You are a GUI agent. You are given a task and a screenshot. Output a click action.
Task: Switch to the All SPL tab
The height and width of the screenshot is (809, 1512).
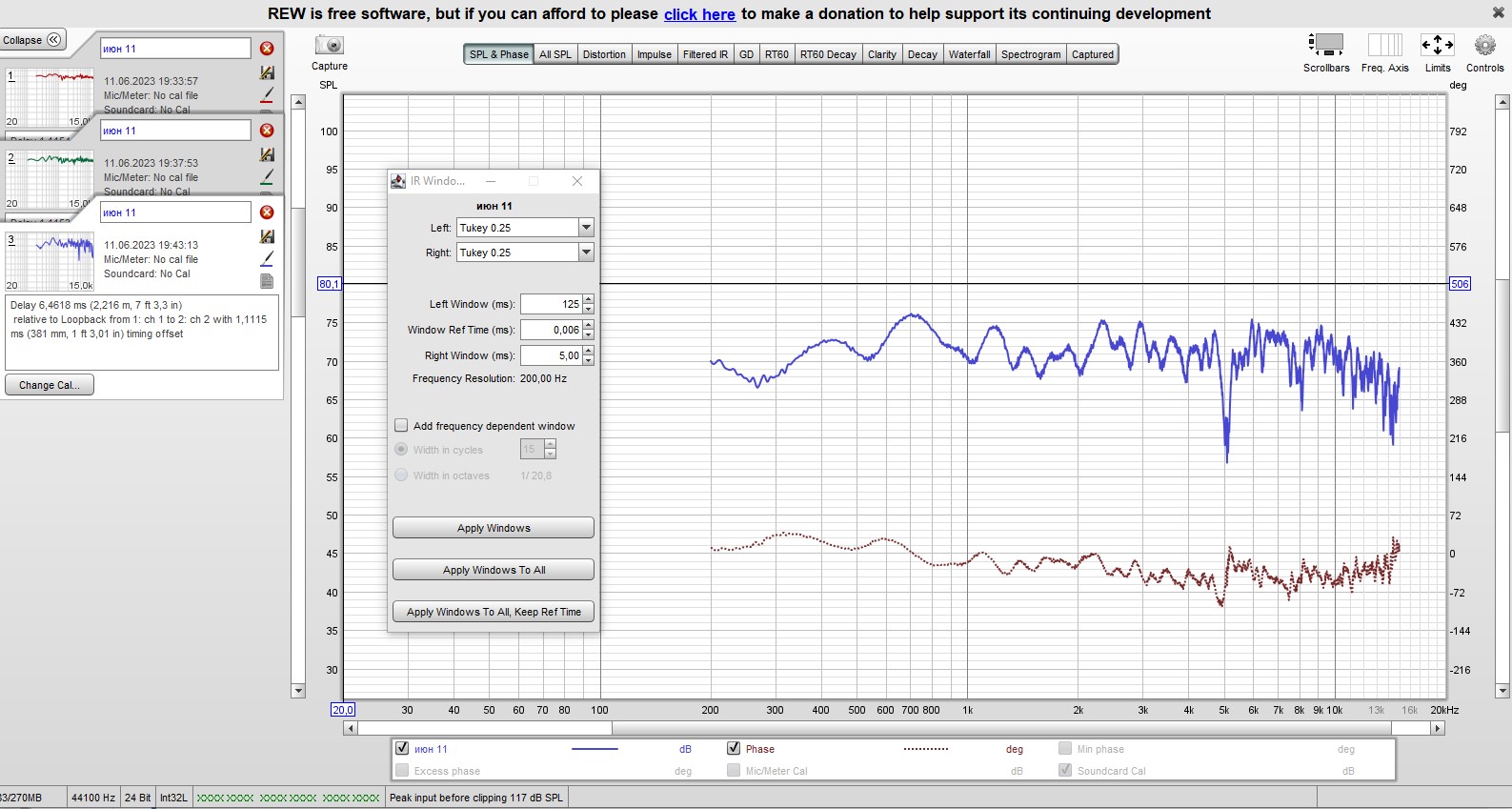click(555, 54)
